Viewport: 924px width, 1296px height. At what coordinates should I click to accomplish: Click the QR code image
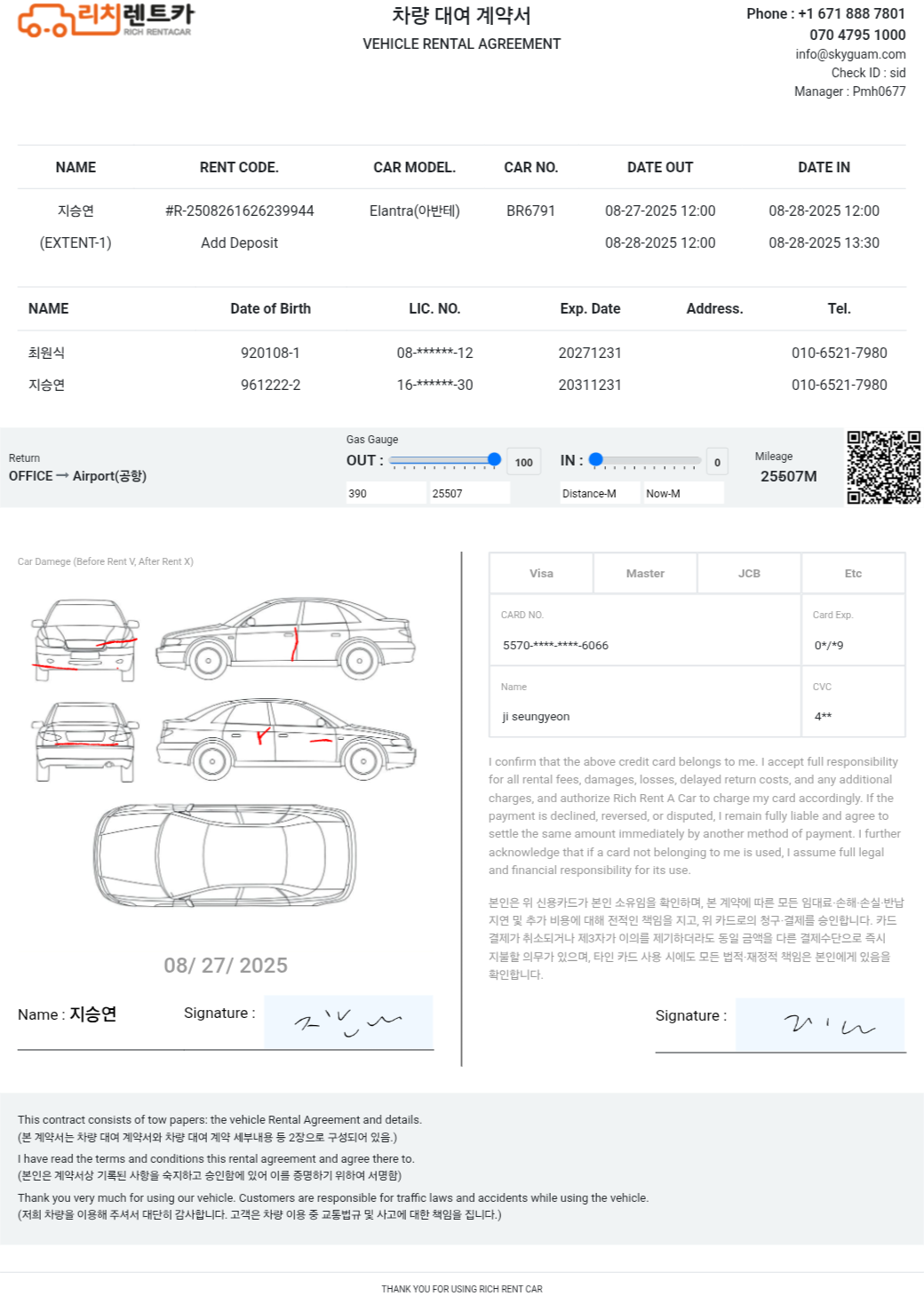pyautogui.click(x=883, y=467)
